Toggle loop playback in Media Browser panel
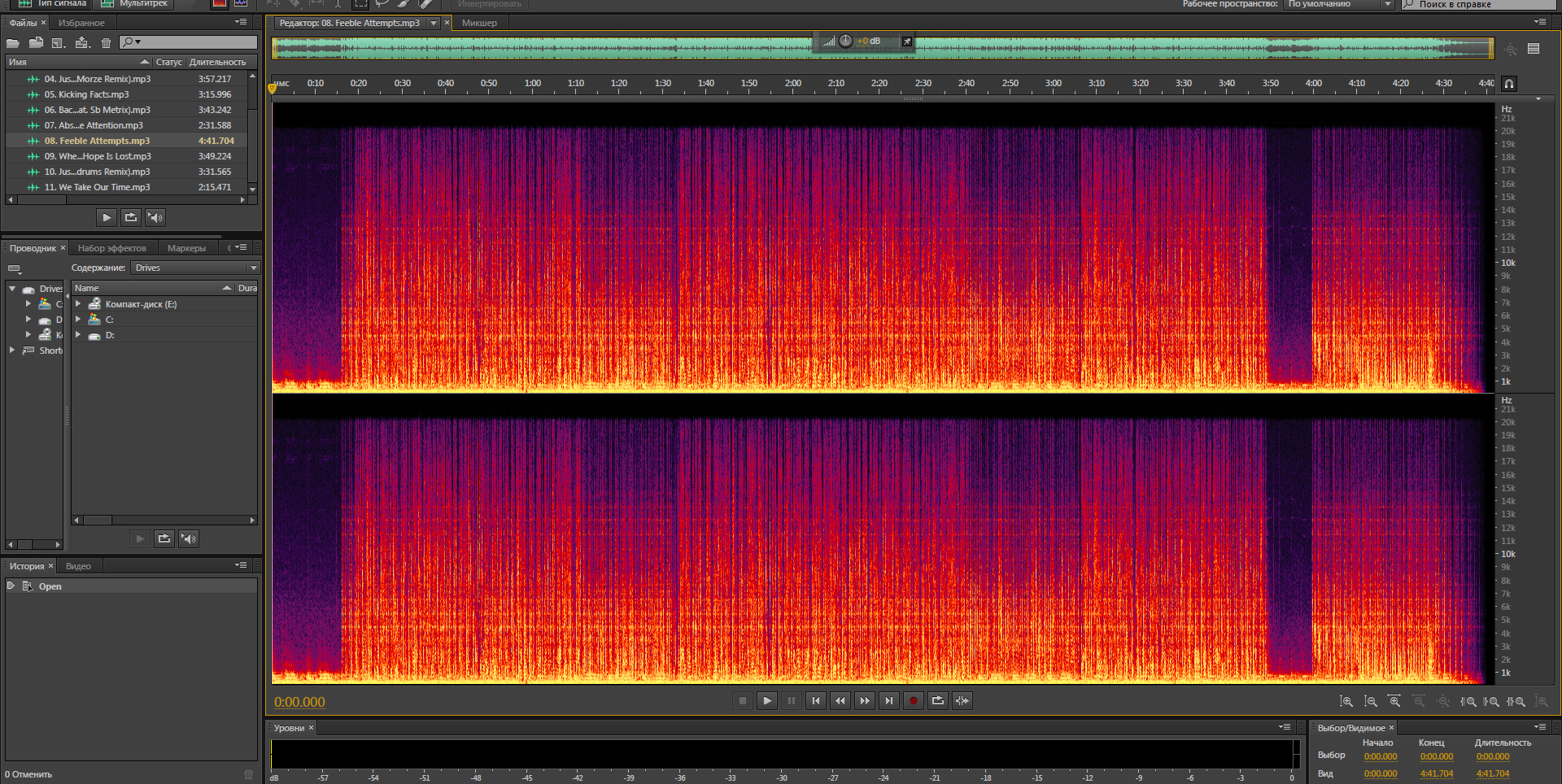Image resolution: width=1562 pixels, height=784 pixels. [164, 538]
